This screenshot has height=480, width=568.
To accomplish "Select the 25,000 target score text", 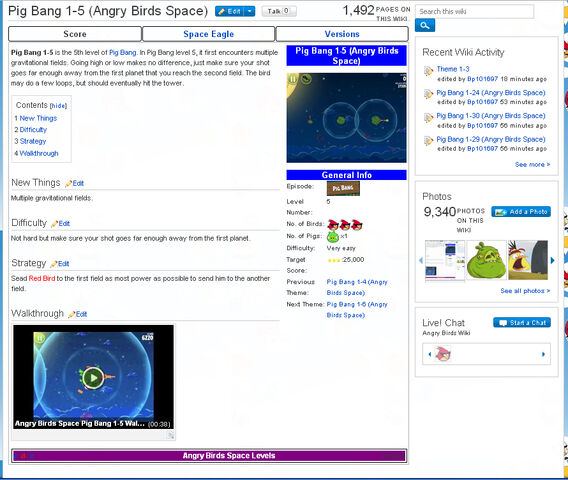I will point(353,260).
